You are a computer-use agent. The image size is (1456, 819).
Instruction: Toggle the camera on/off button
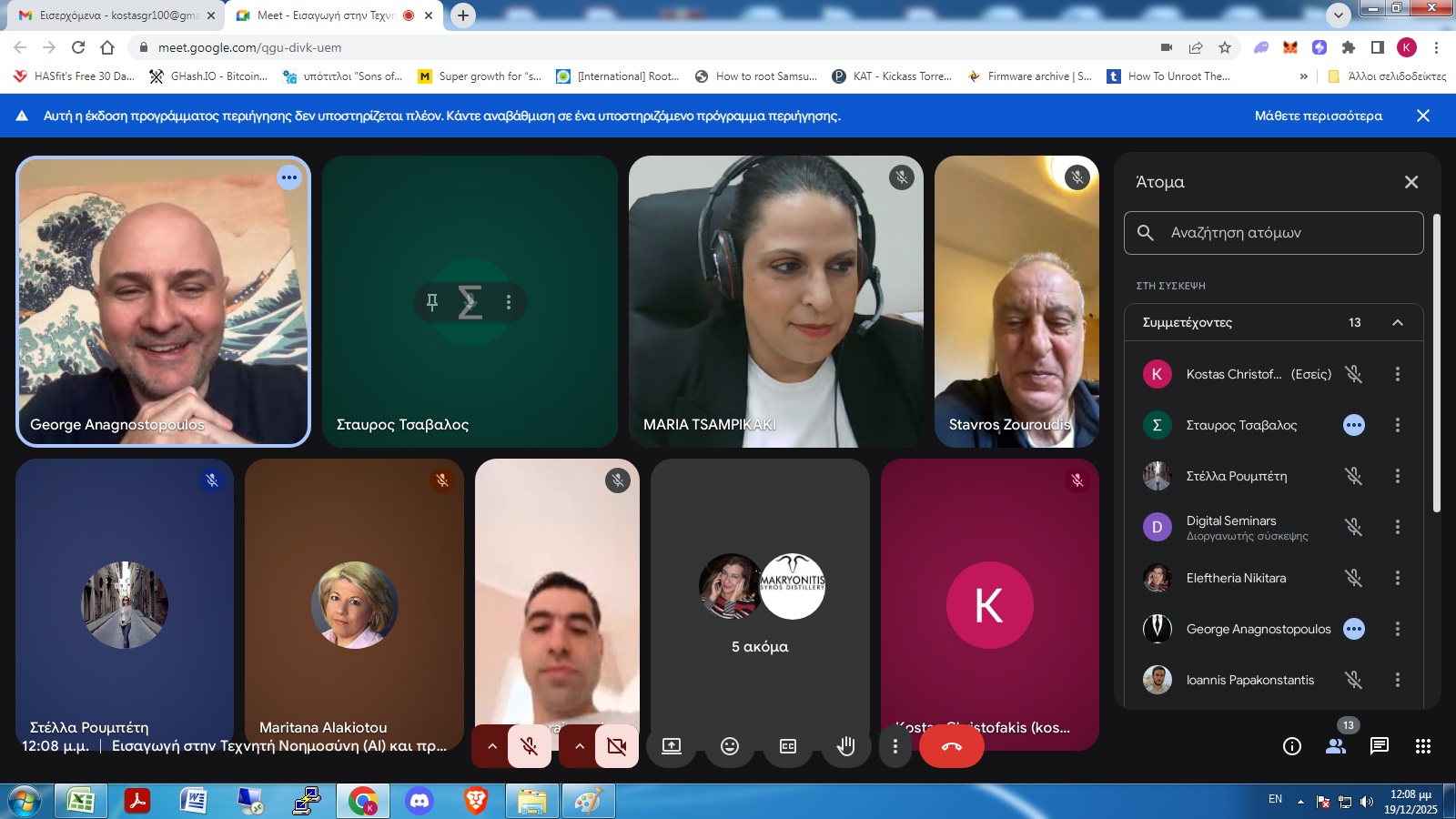click(x=616, y=746)
